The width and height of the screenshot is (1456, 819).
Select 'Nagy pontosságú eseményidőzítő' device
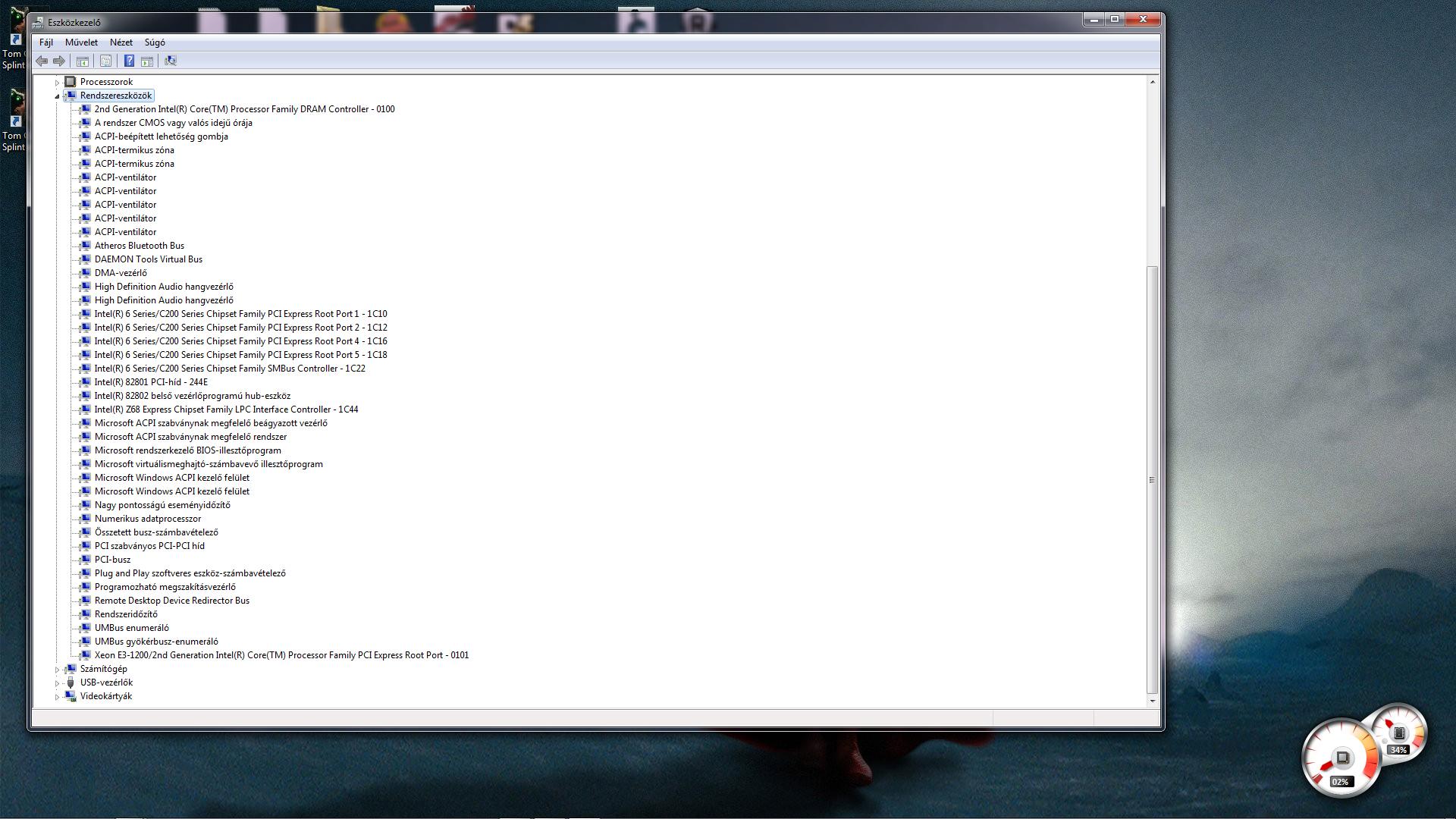click(x=162, y=505)
